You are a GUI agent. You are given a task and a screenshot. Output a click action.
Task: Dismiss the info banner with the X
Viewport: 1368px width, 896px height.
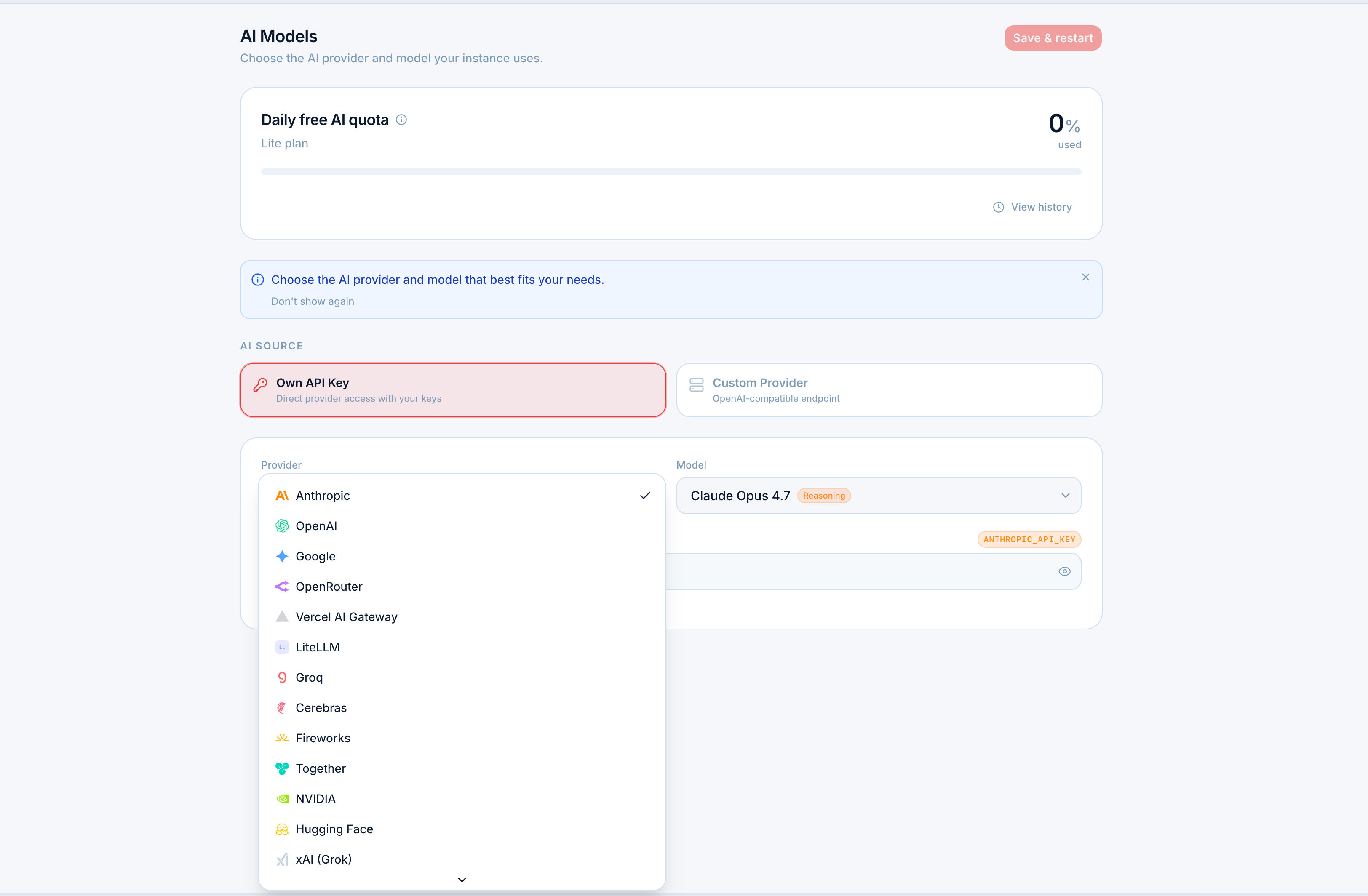(x=1086, y=277)
